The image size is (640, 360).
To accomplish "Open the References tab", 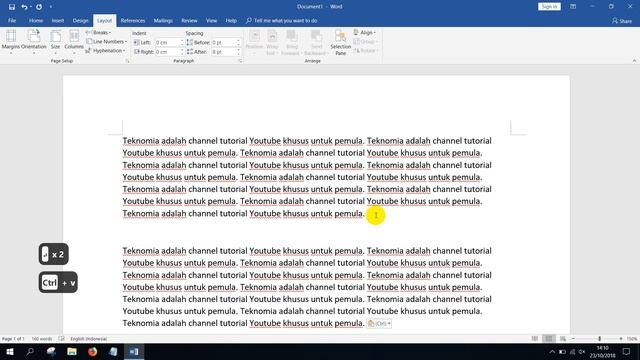I will point(133,20).
